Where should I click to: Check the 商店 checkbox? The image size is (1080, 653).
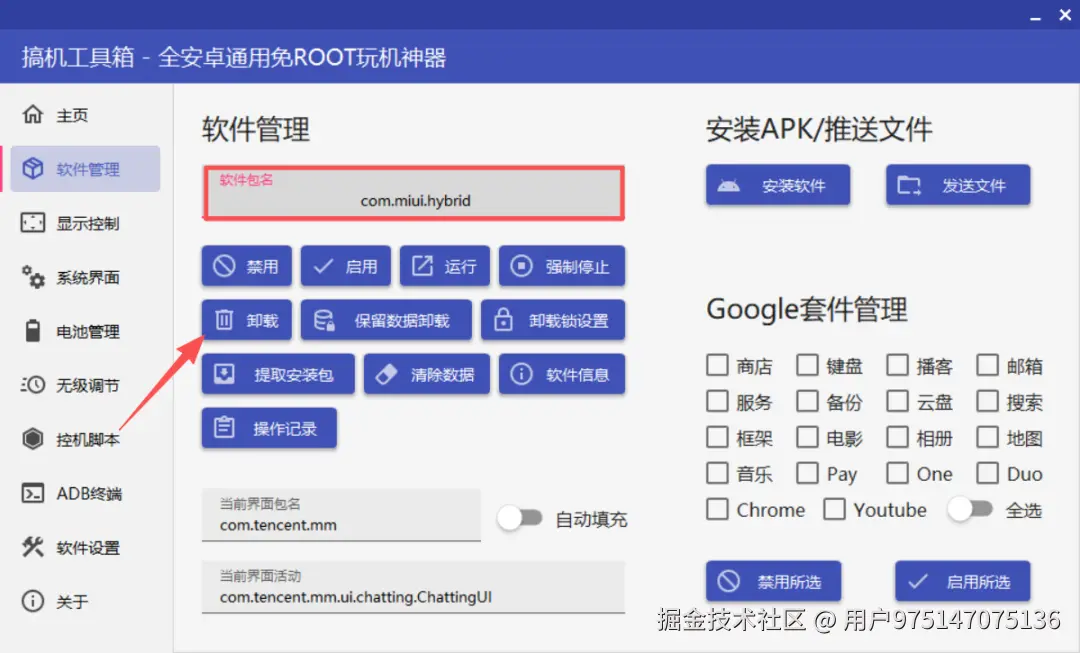(x=717, y=364)
